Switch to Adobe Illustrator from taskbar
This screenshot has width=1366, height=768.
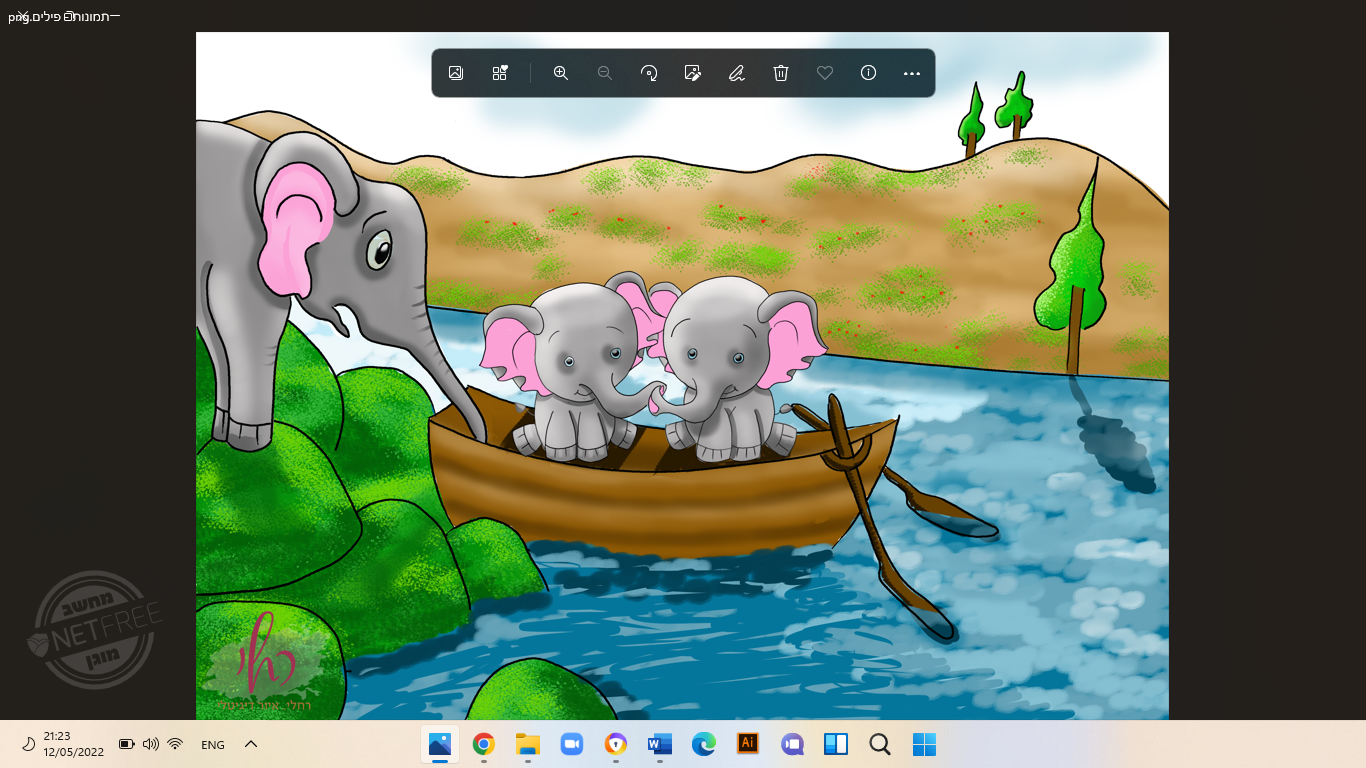tap(747, 744)
